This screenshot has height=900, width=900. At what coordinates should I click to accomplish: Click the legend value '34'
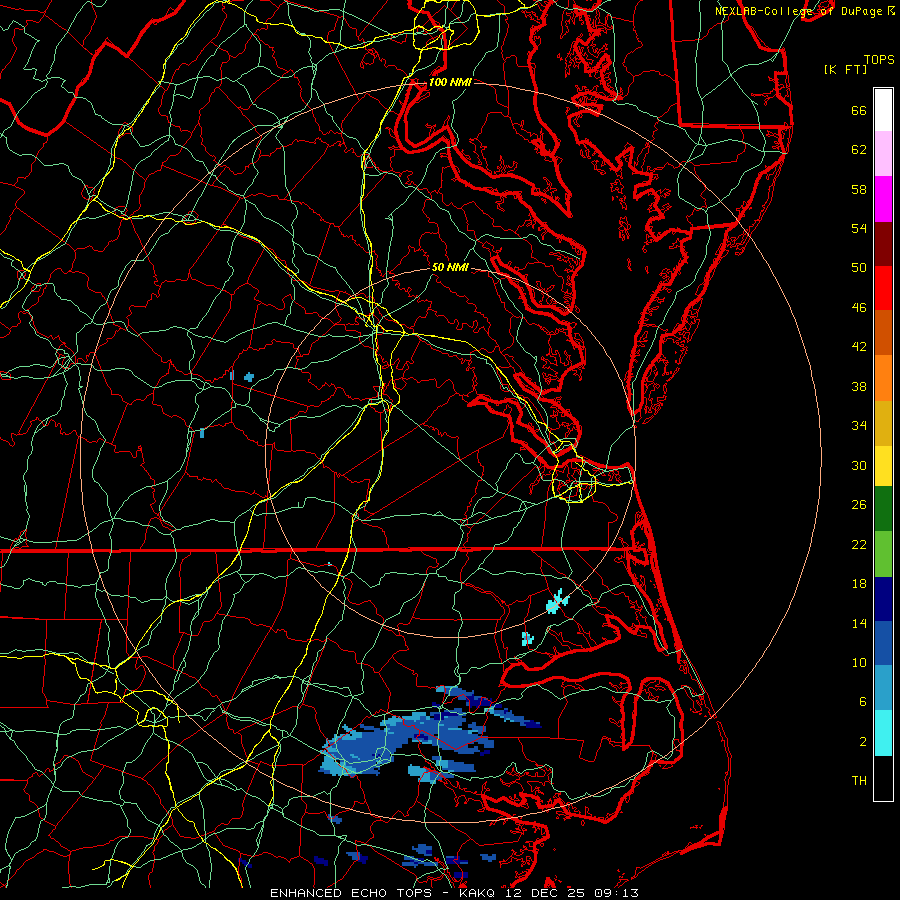tap(859, 426)
